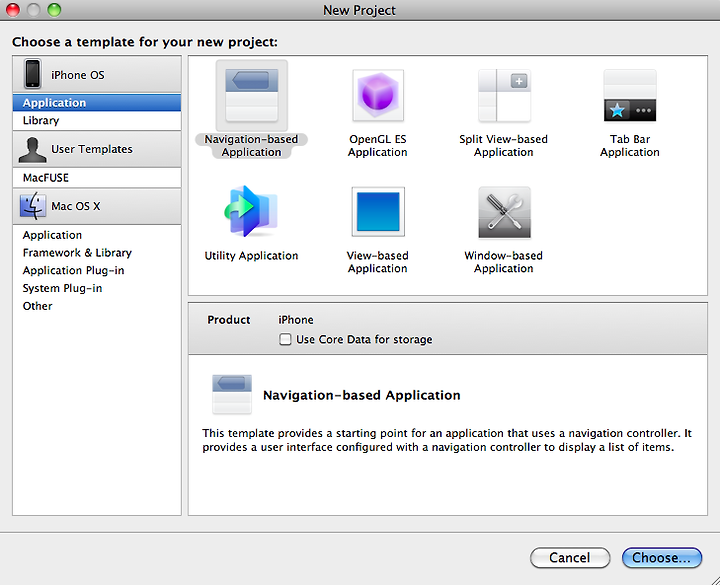Select the Tab Bar Application icon
This screenshot has width=720, height=585.
tap(630, 96)
